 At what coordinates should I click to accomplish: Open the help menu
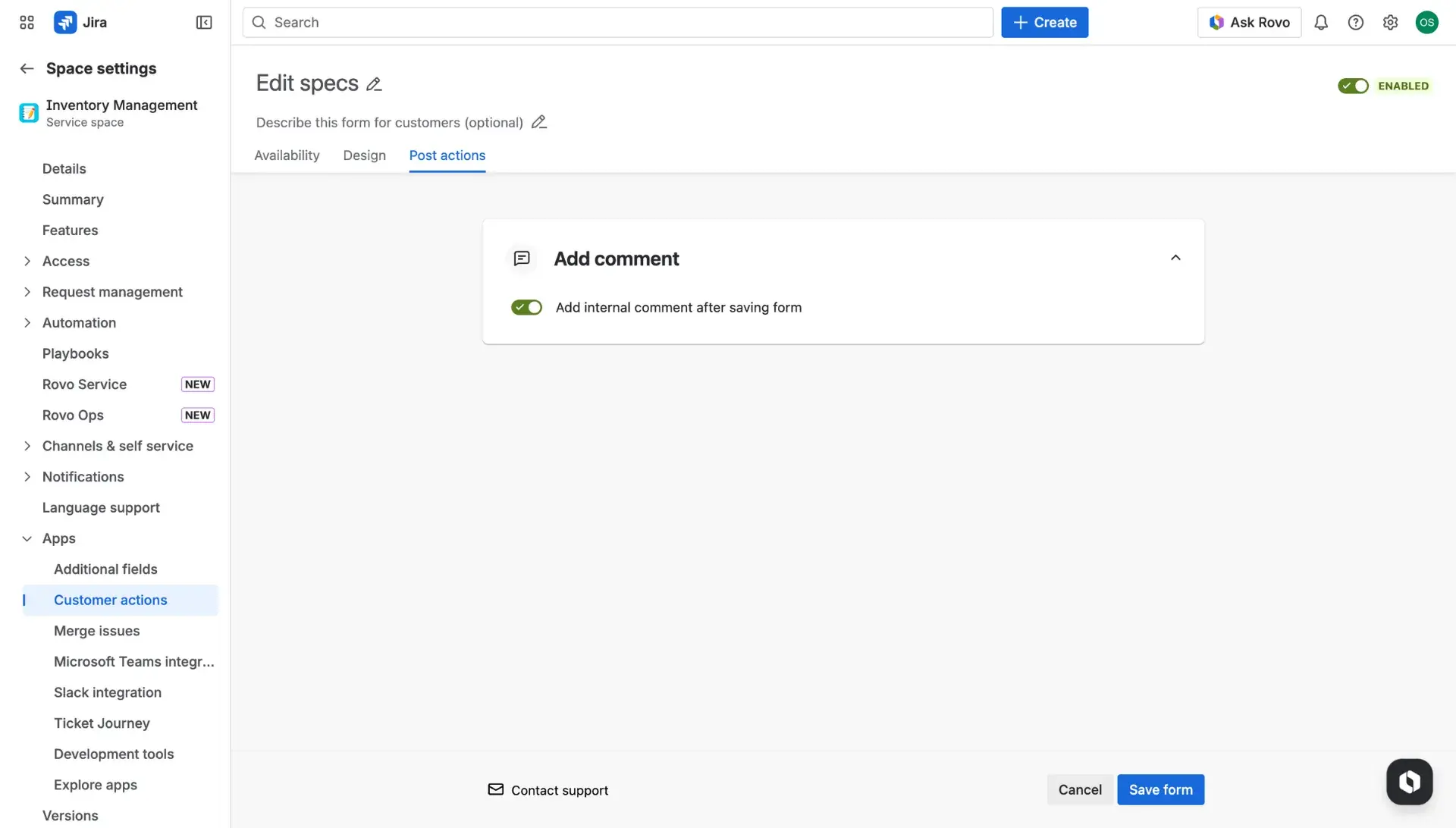pyautogui.click(x=1356, y=22)
